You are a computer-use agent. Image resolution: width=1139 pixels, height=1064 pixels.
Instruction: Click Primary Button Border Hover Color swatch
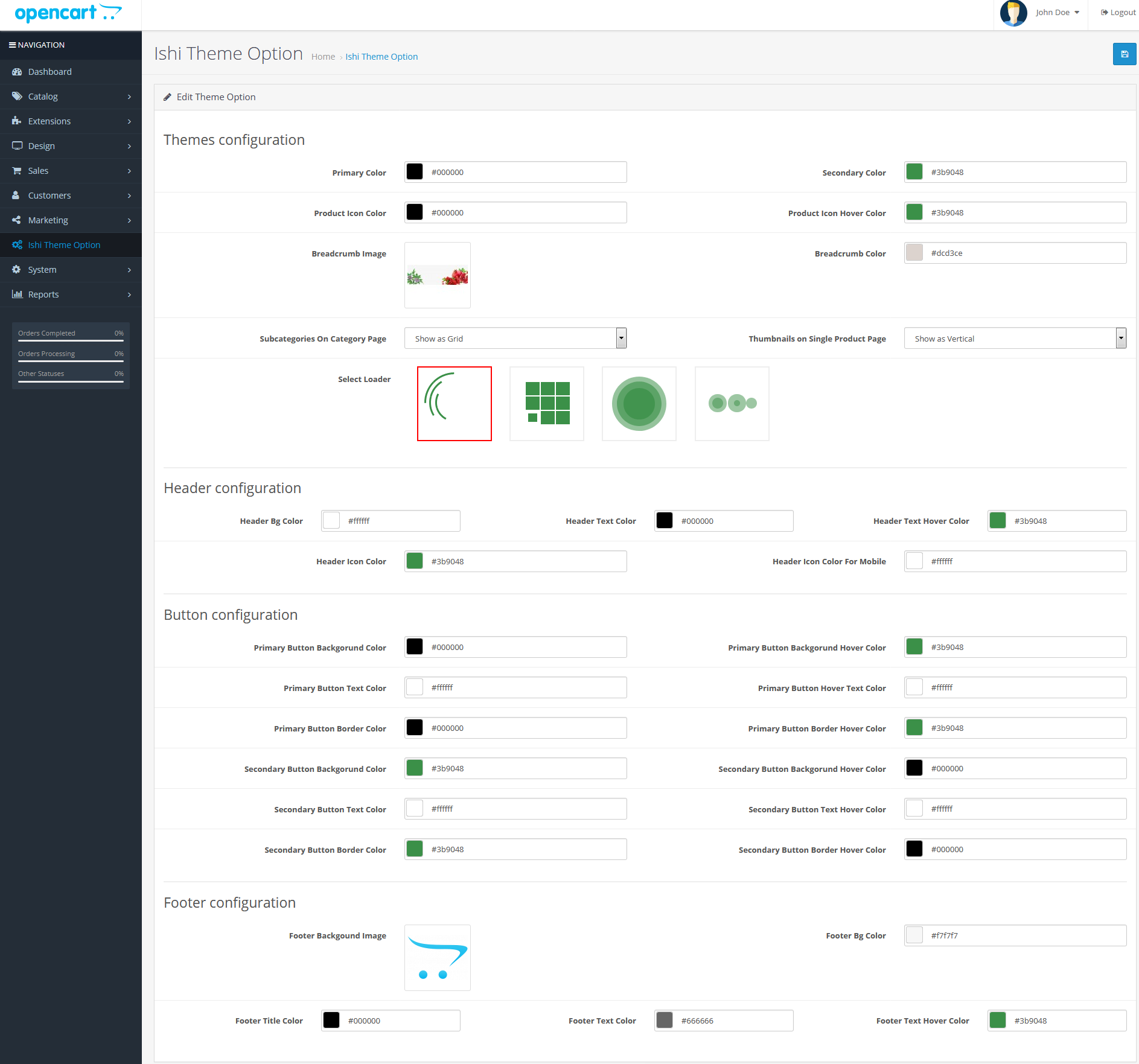tap(914, 728)
